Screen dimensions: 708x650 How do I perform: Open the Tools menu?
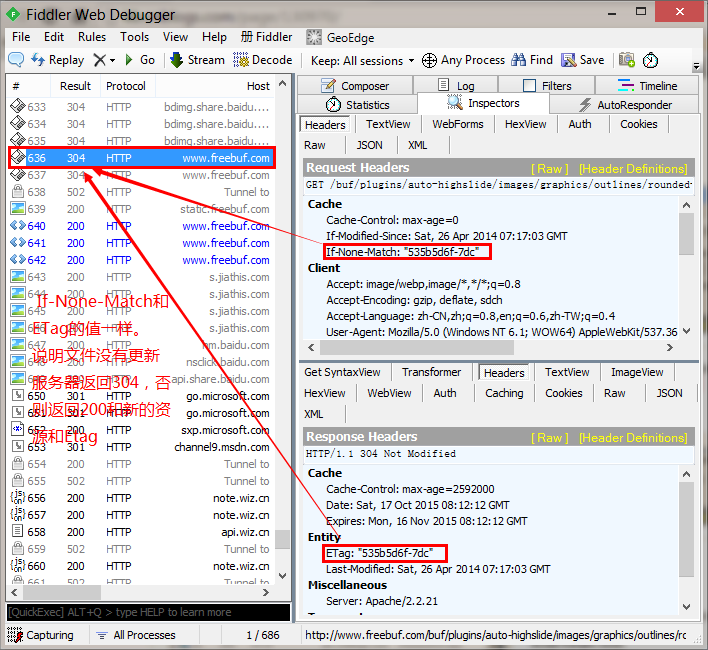pos(135,37)
